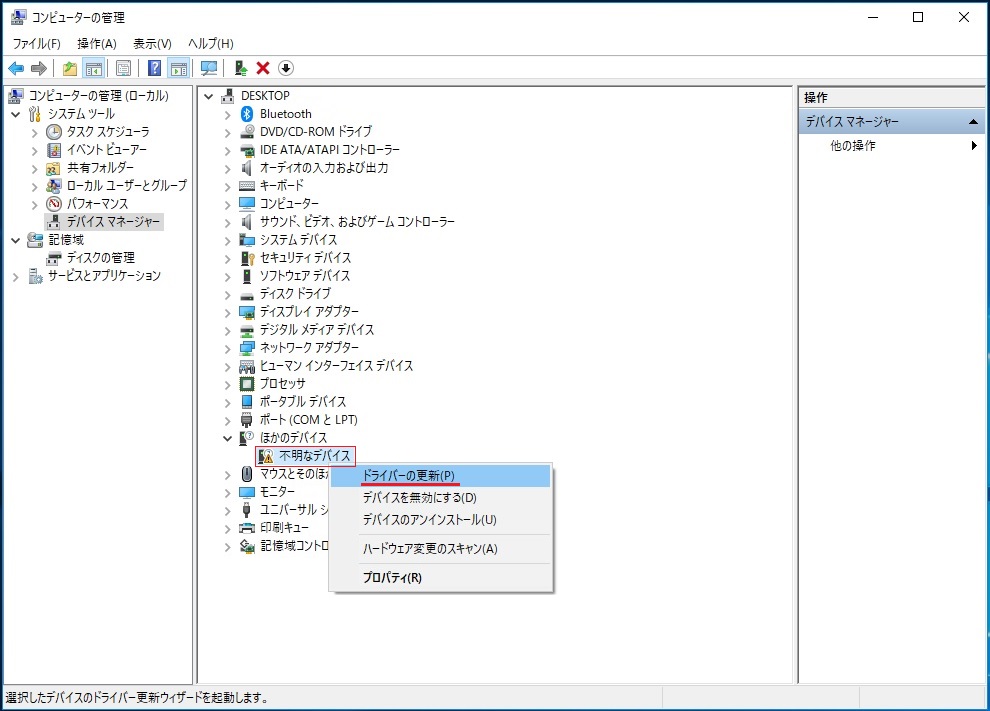Collapse the DESKTOP root node chevron
Screen dimensions: 990x711
coord(209,97)
